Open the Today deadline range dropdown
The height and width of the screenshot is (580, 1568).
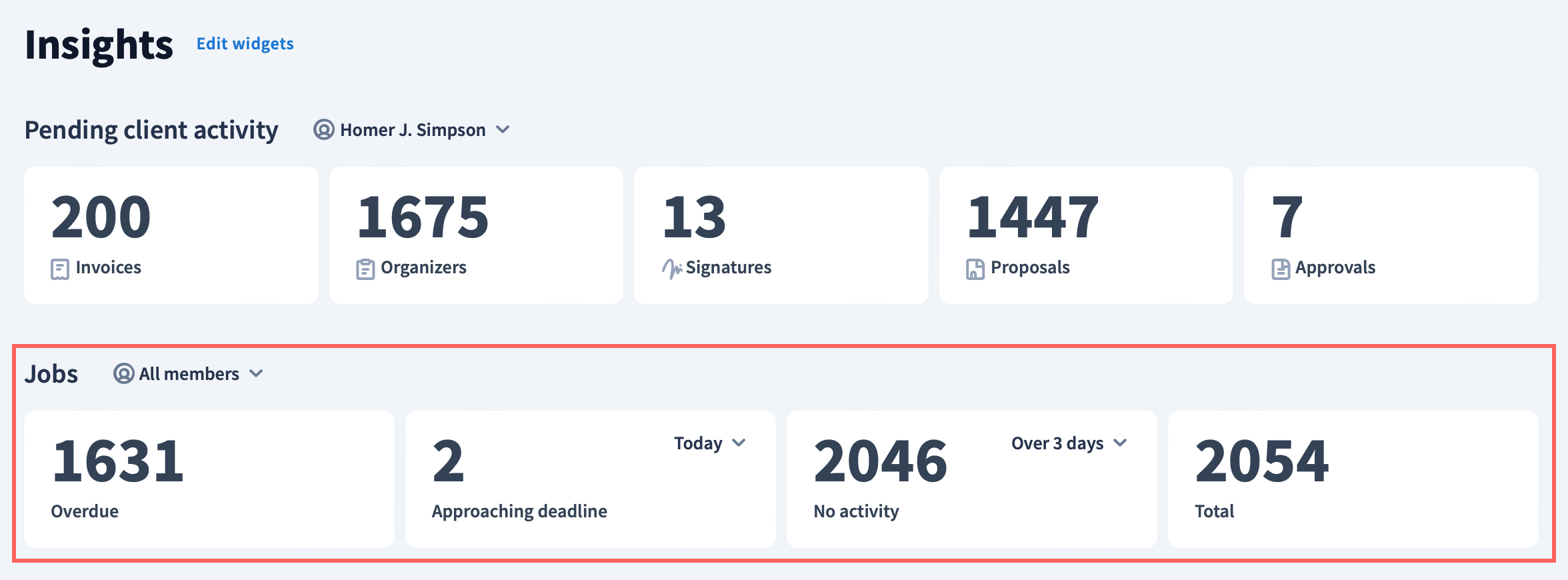click(x=709, y=443)
